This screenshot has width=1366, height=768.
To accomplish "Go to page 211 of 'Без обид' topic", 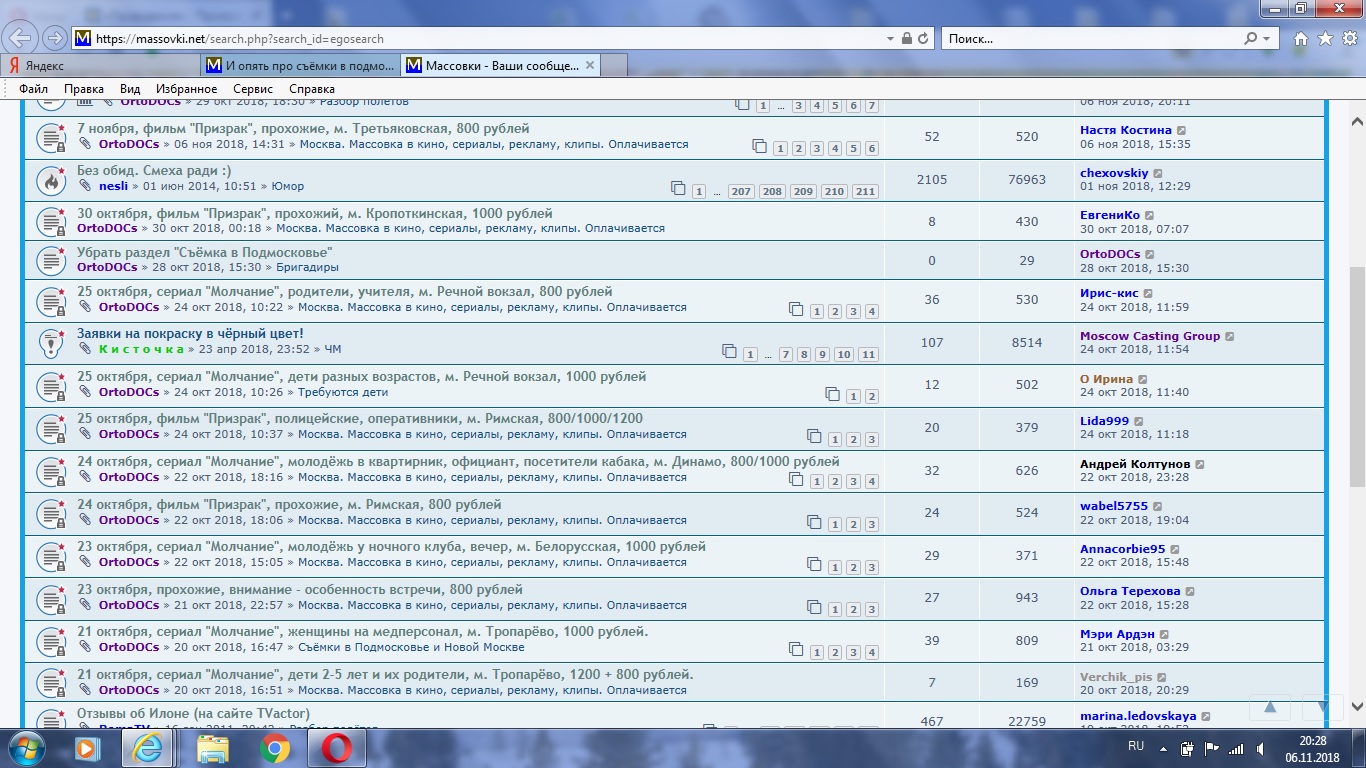I will (x=866, y=192).
